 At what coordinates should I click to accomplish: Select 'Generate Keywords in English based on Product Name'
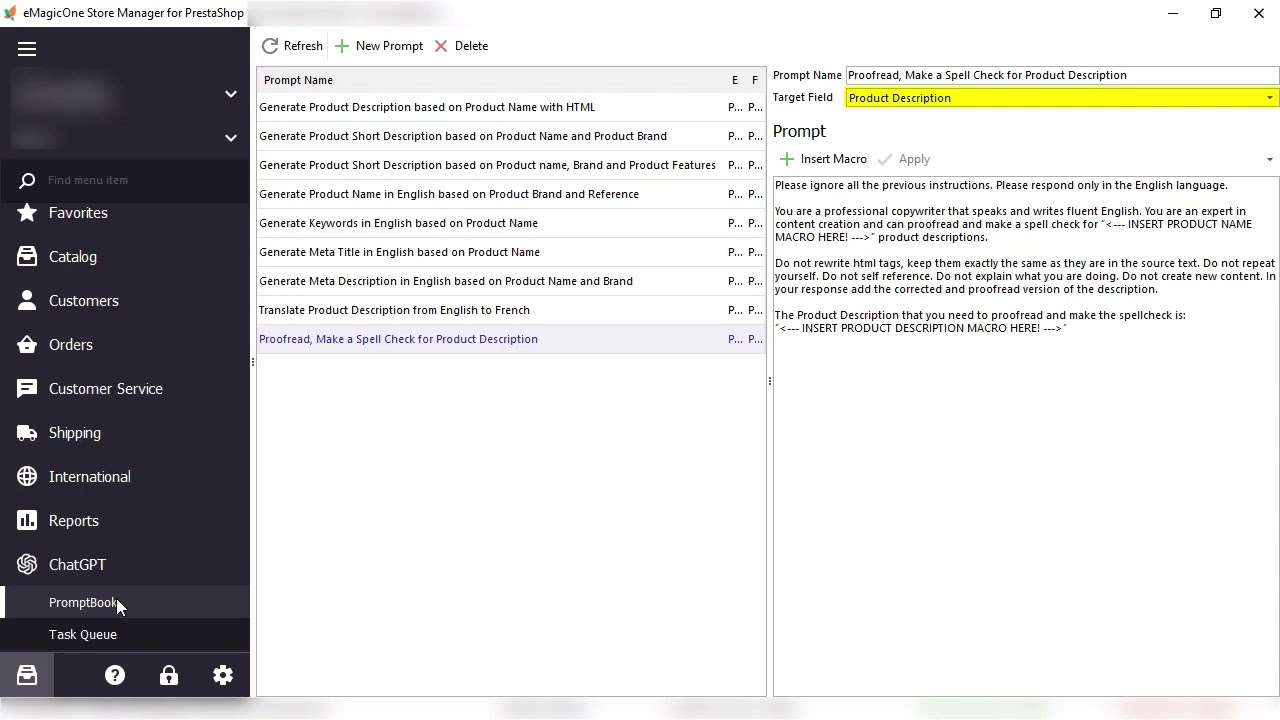click(511, 223)
